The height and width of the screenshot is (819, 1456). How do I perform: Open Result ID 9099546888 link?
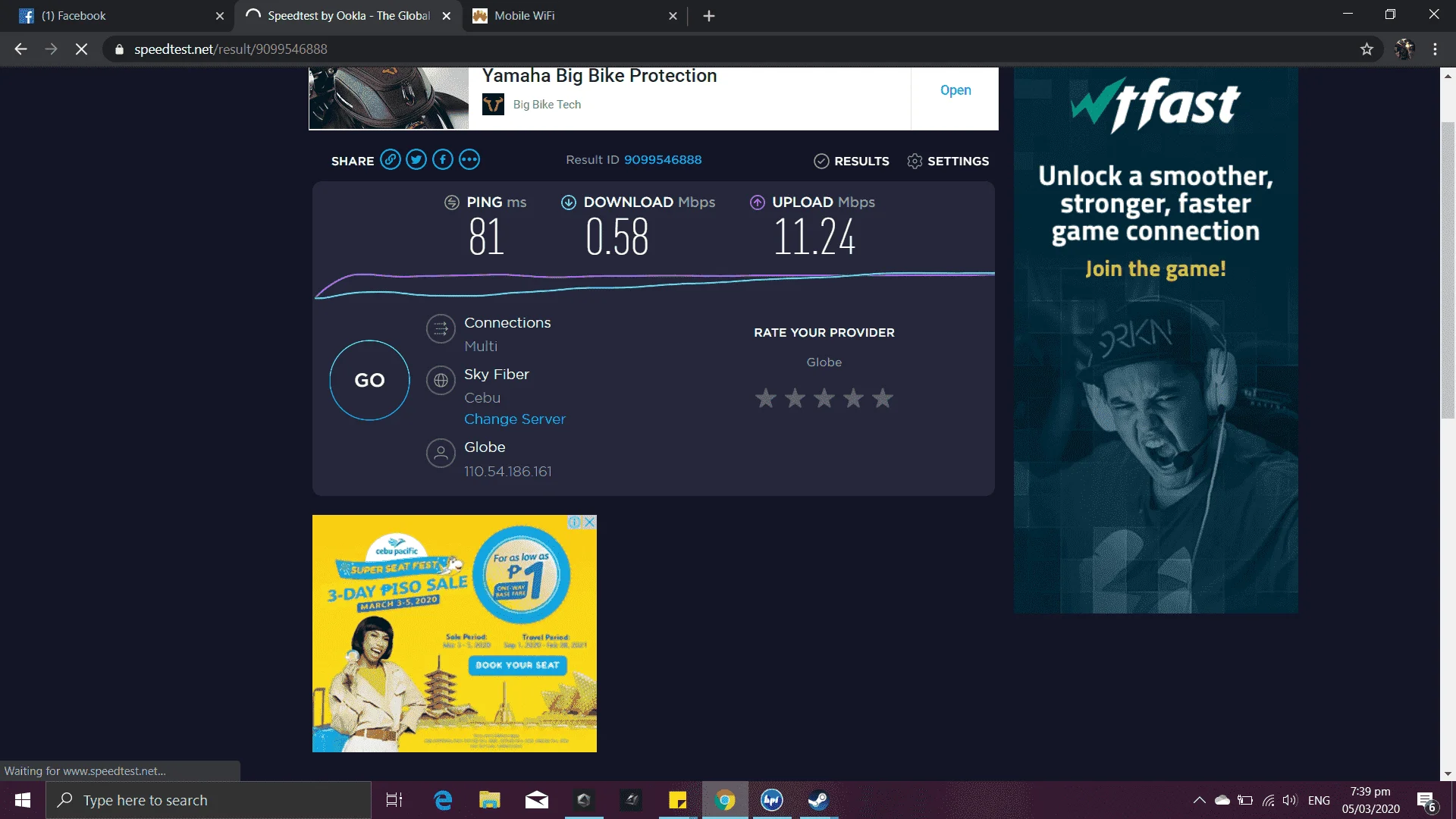(663, 160)
